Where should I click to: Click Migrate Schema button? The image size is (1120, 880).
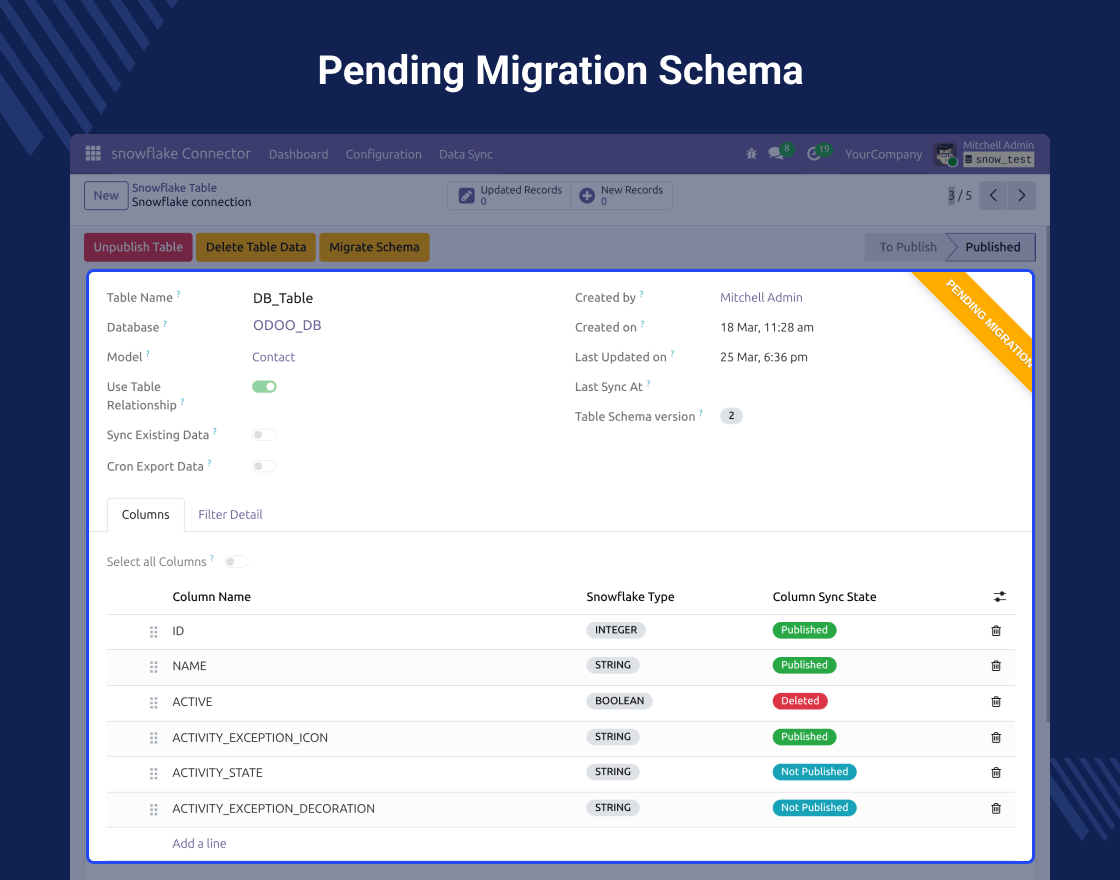click(374, 247)
